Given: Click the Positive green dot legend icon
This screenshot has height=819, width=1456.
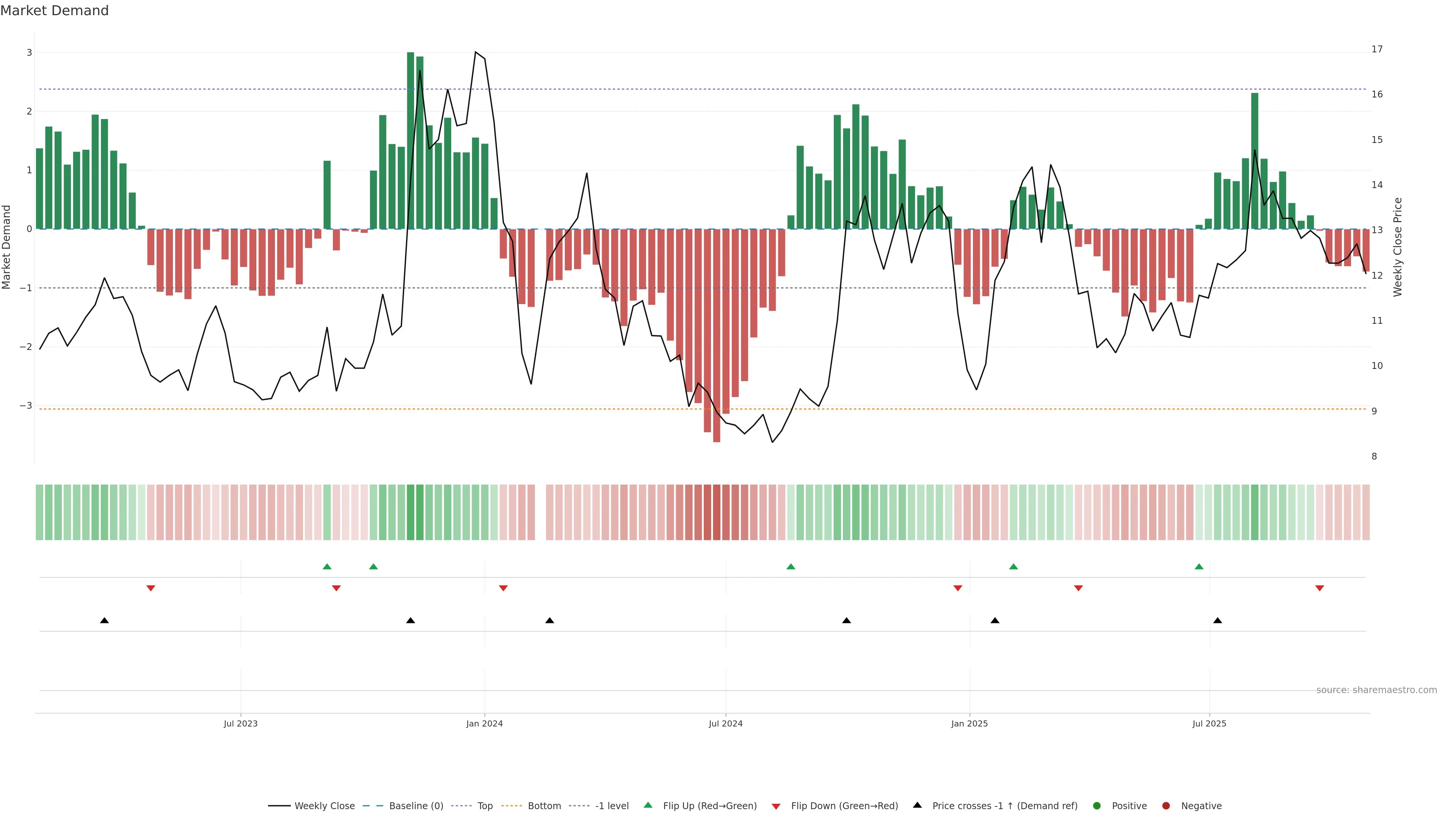Looking at the screenshot, I should (1097, 805).
